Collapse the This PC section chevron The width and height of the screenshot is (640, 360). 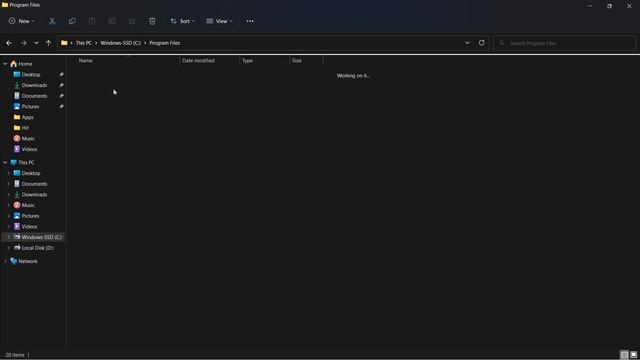pos(5,162)
